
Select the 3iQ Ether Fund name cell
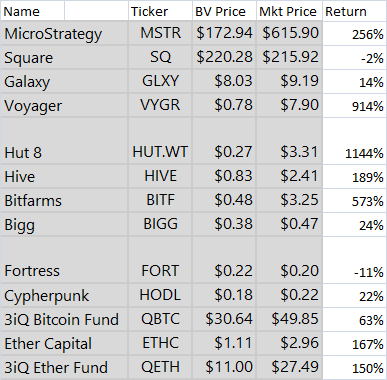click(64, 367)
